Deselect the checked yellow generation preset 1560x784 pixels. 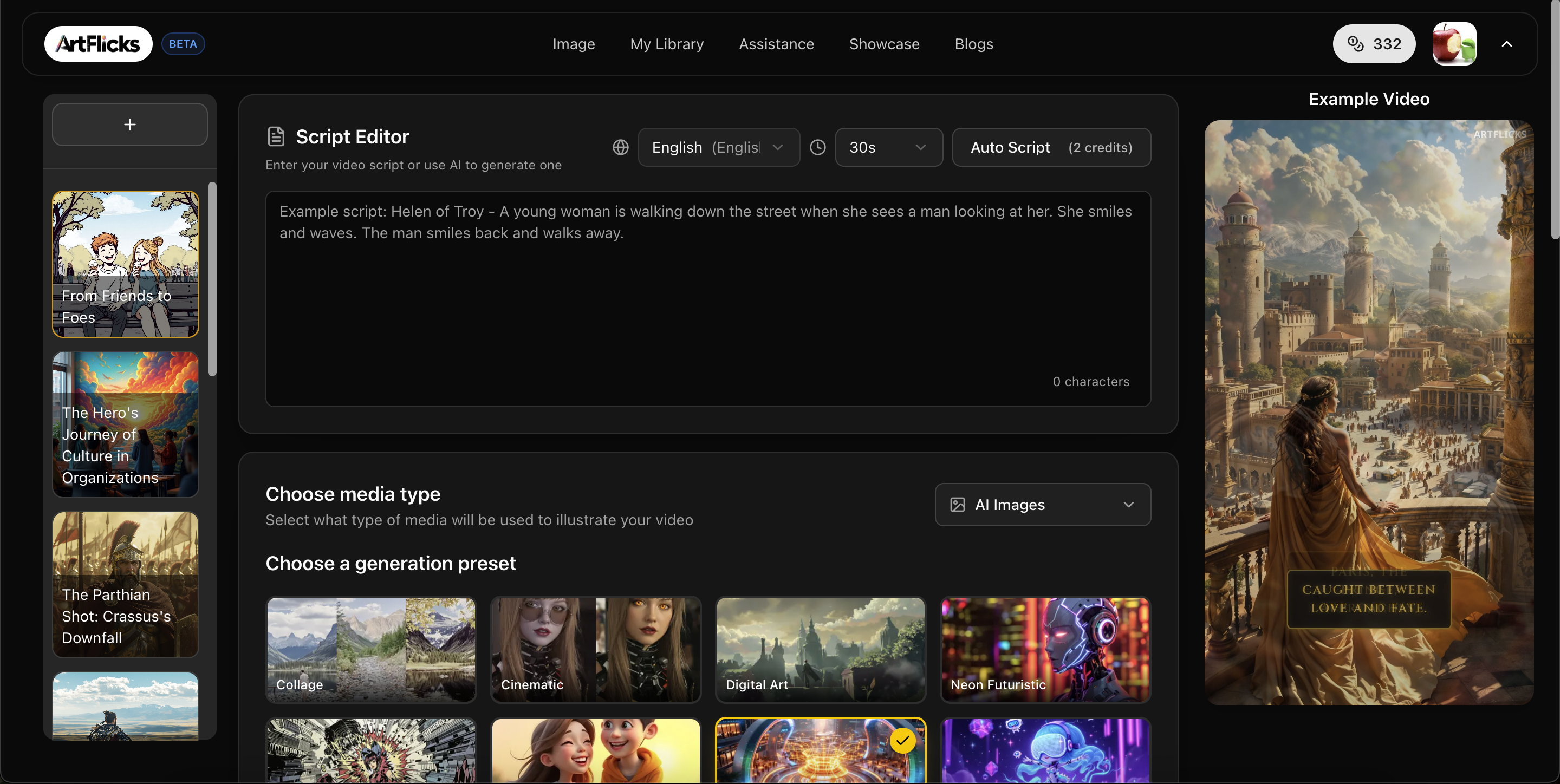[902, 740]
